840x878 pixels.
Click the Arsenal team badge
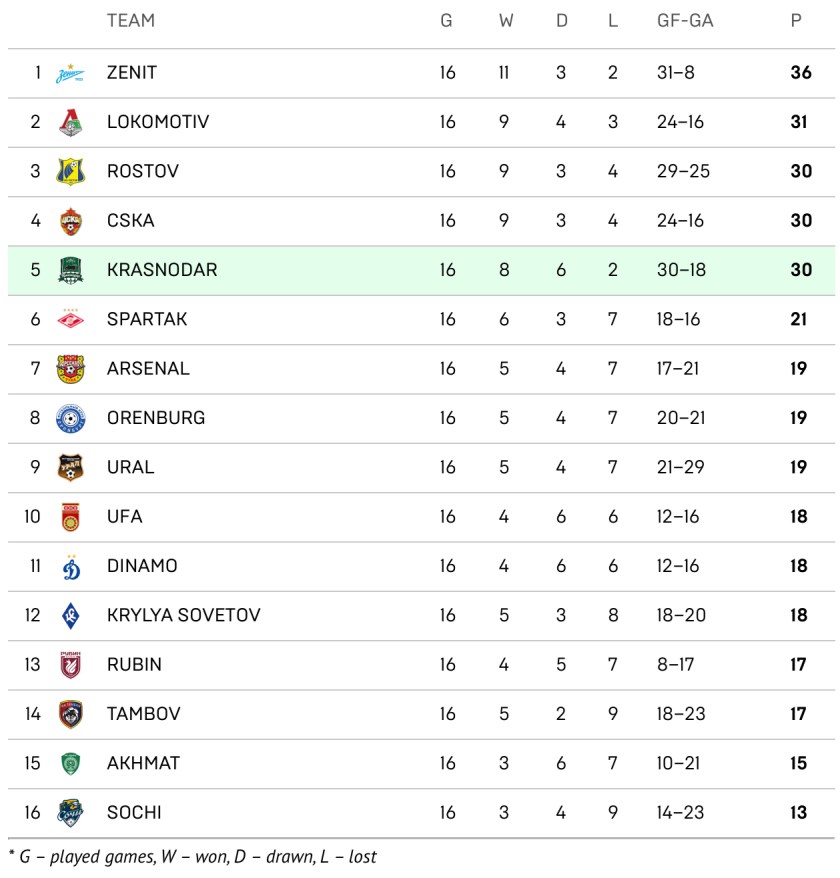pos(70,368)
